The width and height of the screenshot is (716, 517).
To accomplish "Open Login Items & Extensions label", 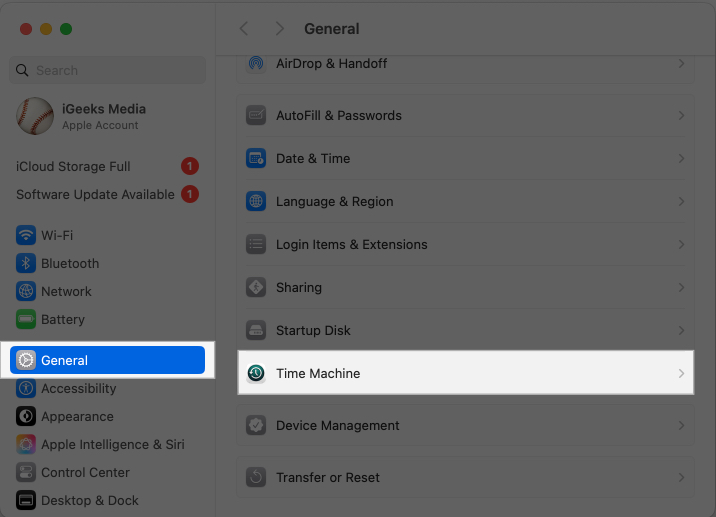I will click(352, 245).
